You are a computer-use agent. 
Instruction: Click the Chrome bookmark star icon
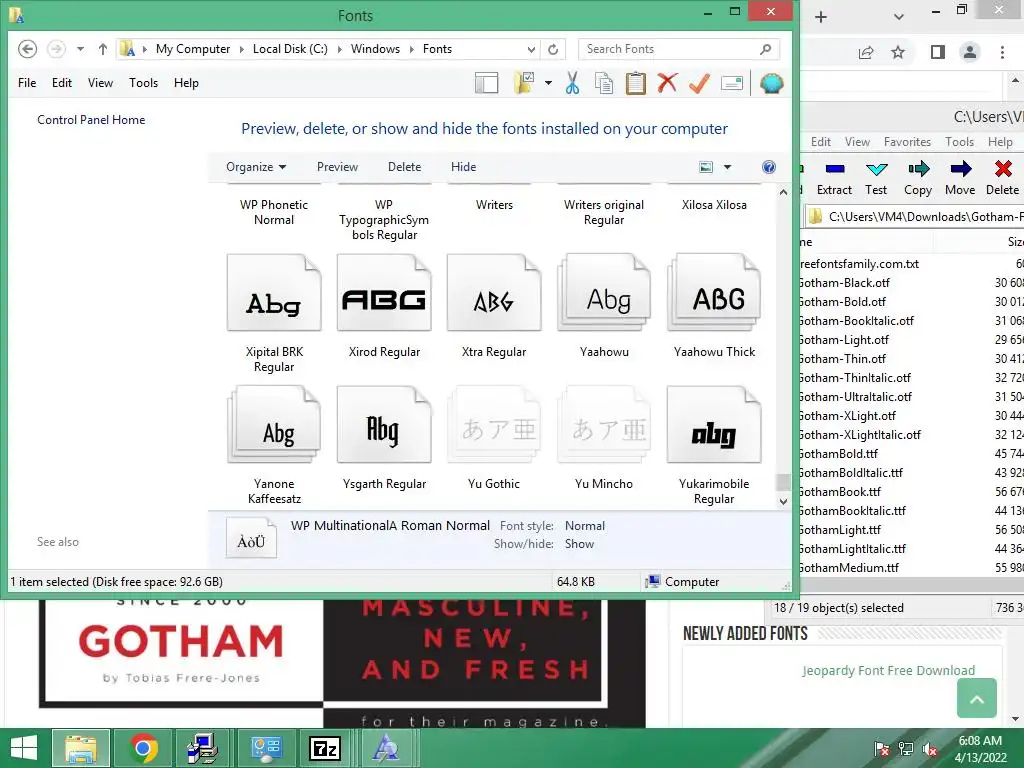tap(899, 52)
